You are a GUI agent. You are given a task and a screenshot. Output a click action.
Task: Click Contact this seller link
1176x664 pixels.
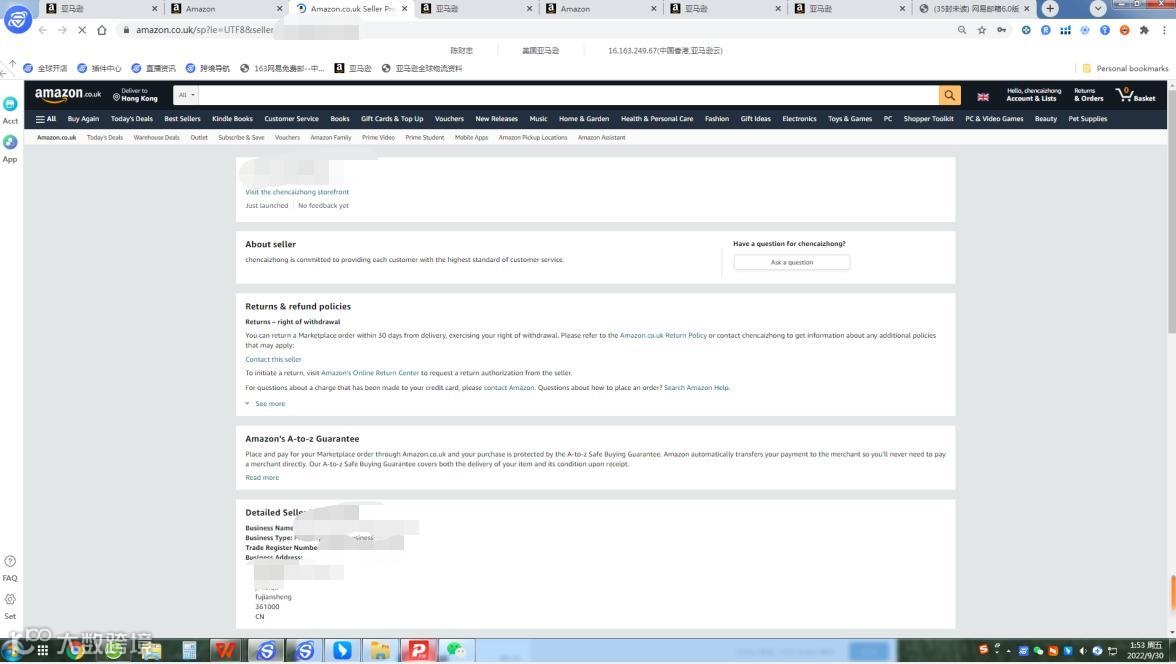[273, 359]
